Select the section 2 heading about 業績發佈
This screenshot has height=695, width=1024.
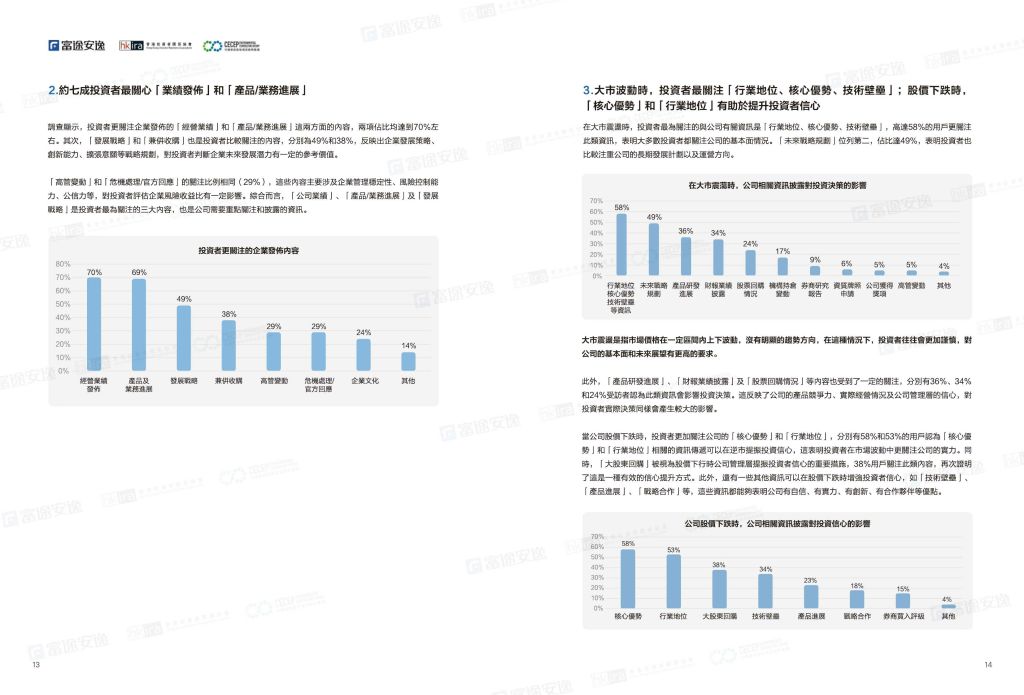pos(178,90)
